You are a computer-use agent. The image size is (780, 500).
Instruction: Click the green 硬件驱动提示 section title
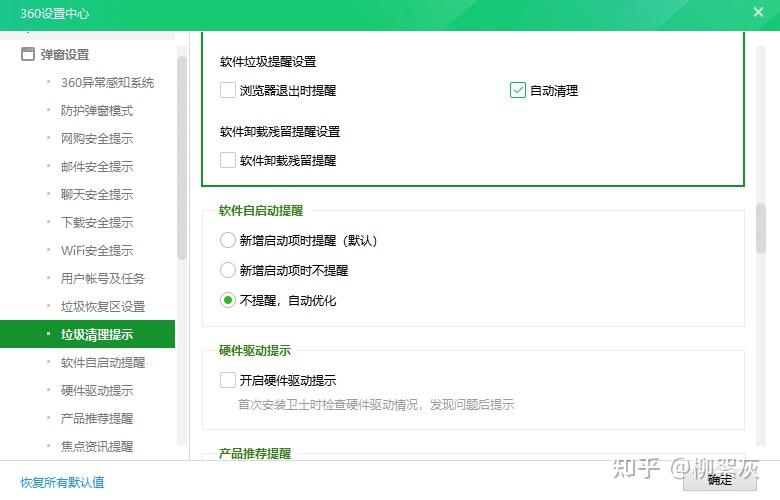[255, 350]
